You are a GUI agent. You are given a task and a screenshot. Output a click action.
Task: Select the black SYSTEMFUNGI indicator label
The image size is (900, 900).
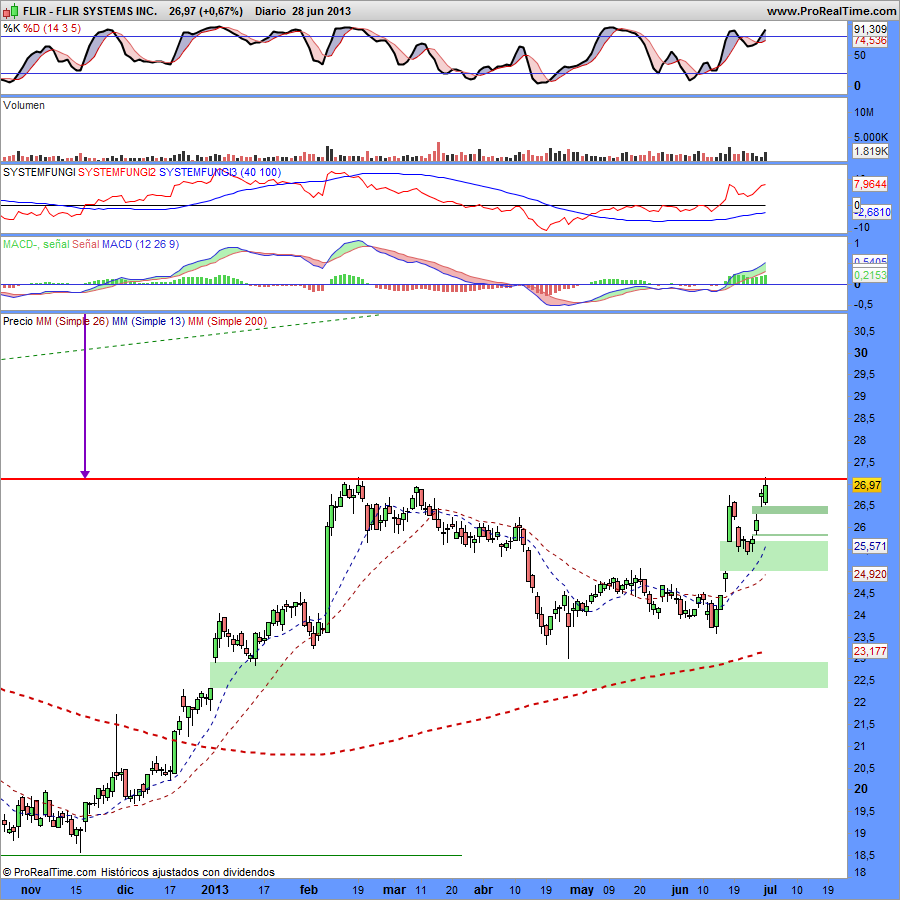coord(39,172)
